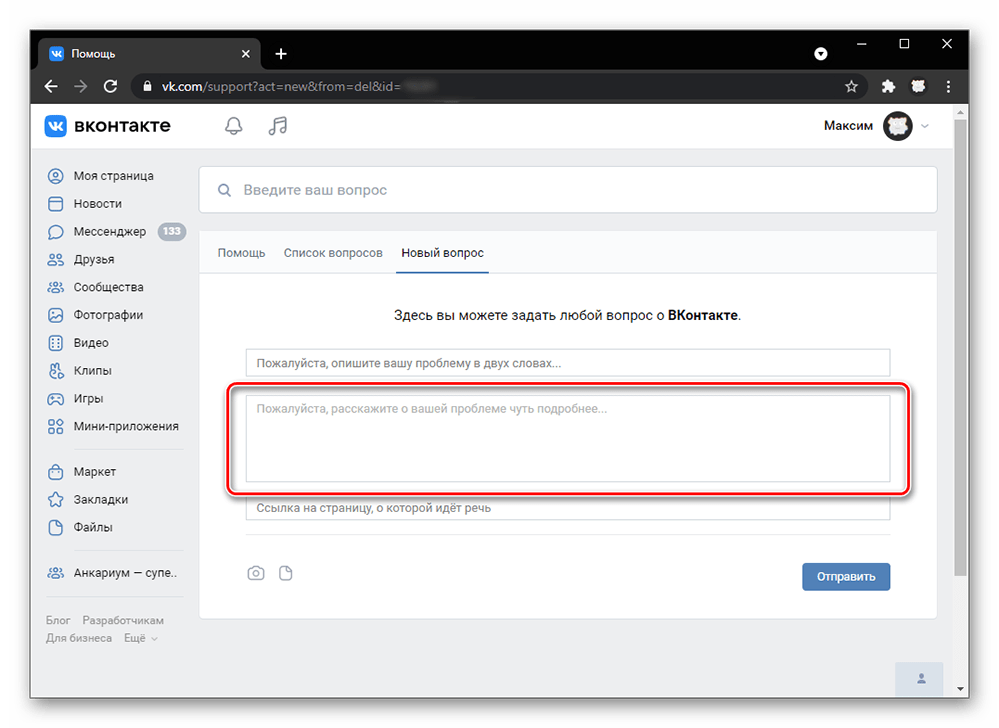Open the tab search dropdown arrow
Viewport: 999px width, 728px height.
click(821, 54)
